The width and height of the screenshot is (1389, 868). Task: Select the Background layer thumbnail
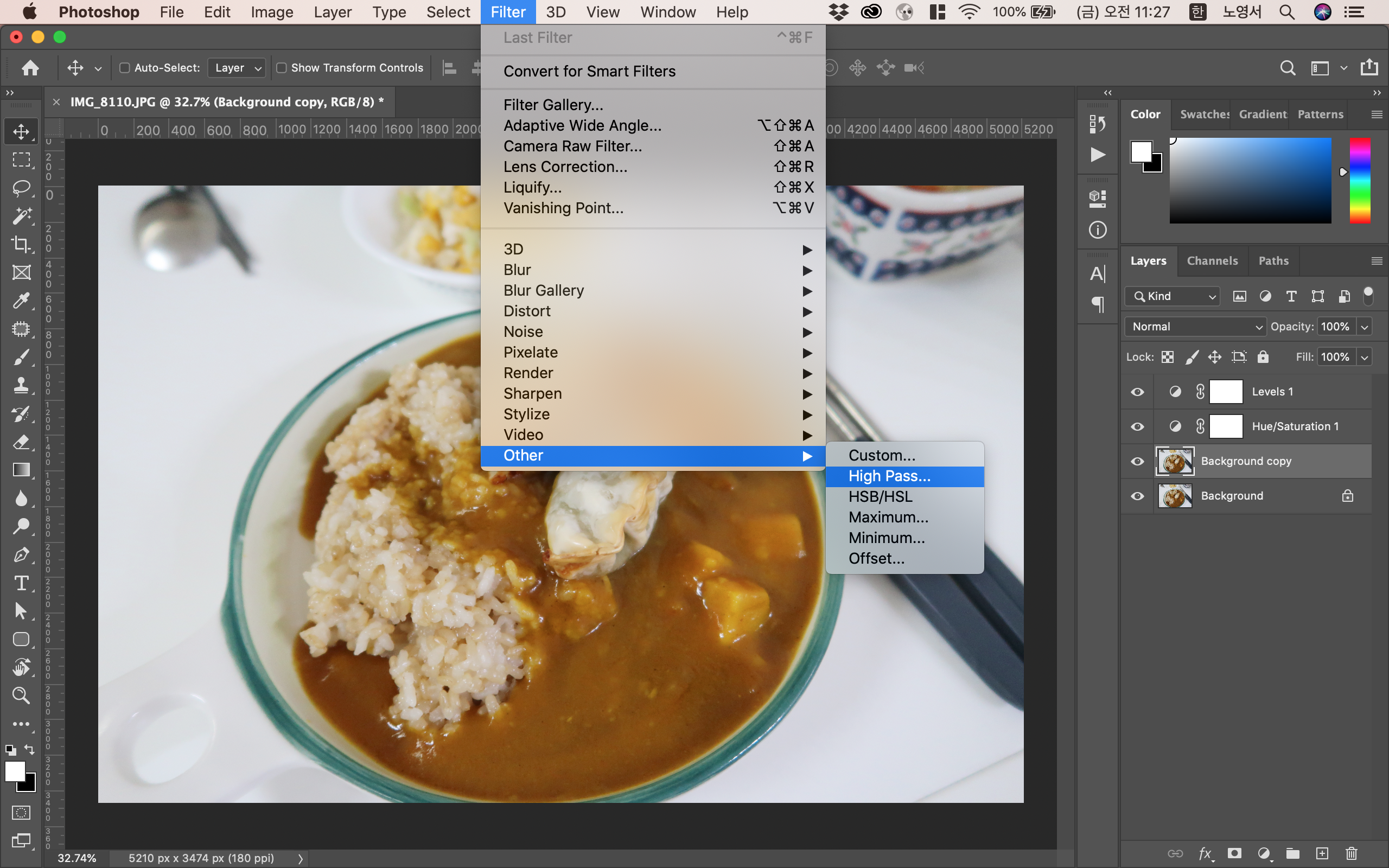pos(1174,496)
